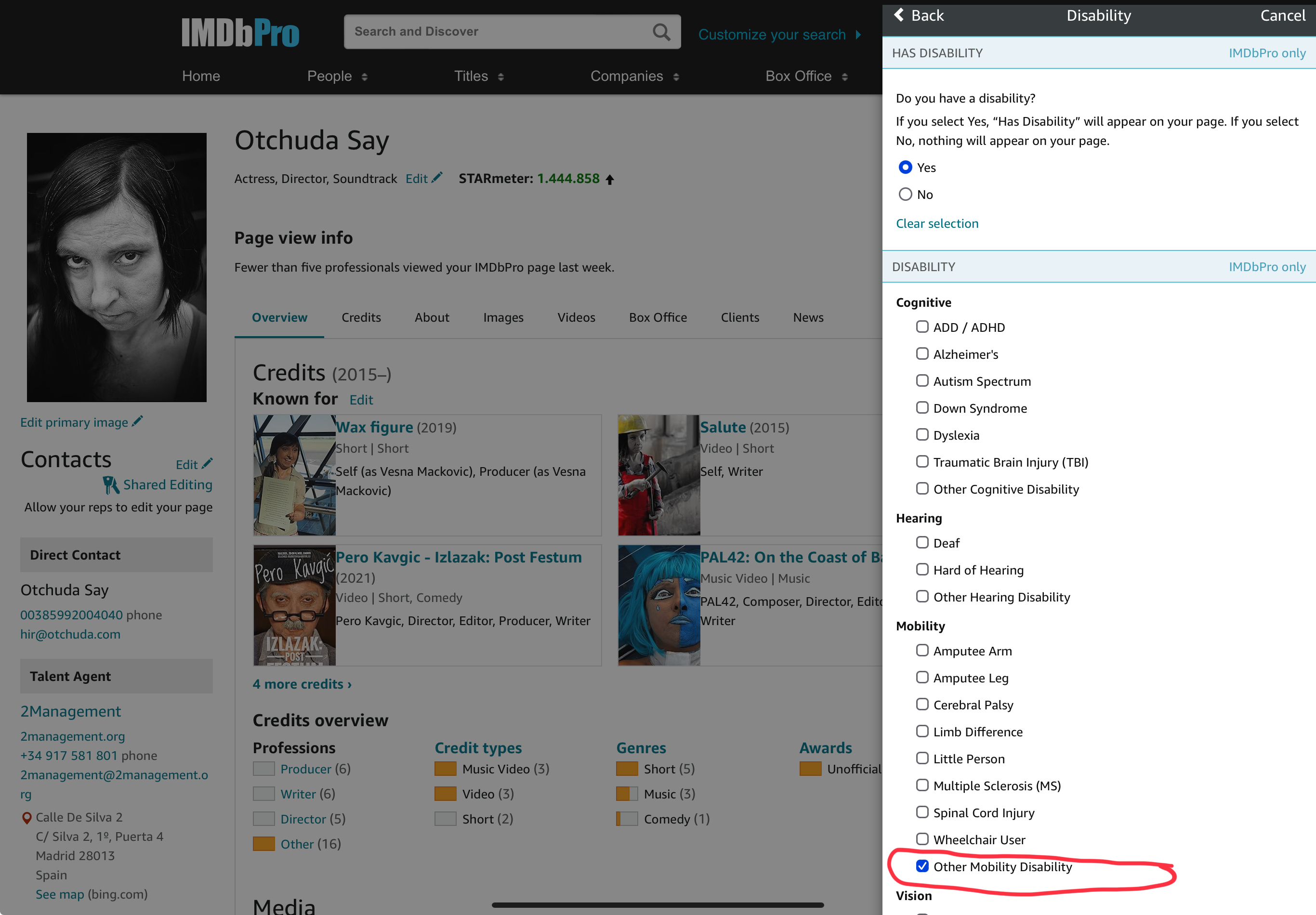
Task: Switch to the Credits tab
Action: tap(361, 317)
